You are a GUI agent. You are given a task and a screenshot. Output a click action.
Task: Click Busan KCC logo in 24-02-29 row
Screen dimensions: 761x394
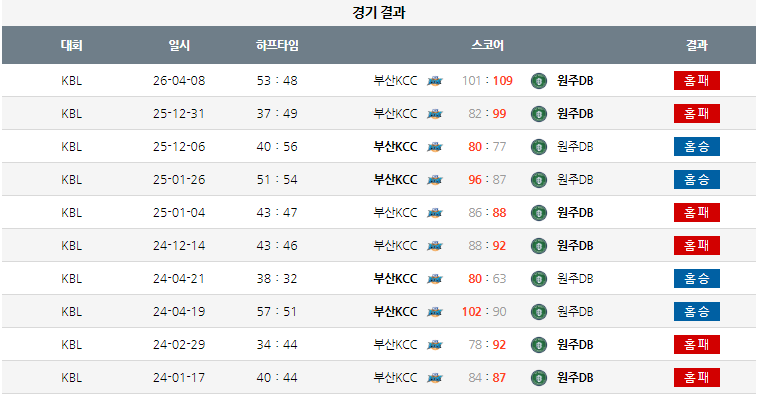click(x=434, y=345)
